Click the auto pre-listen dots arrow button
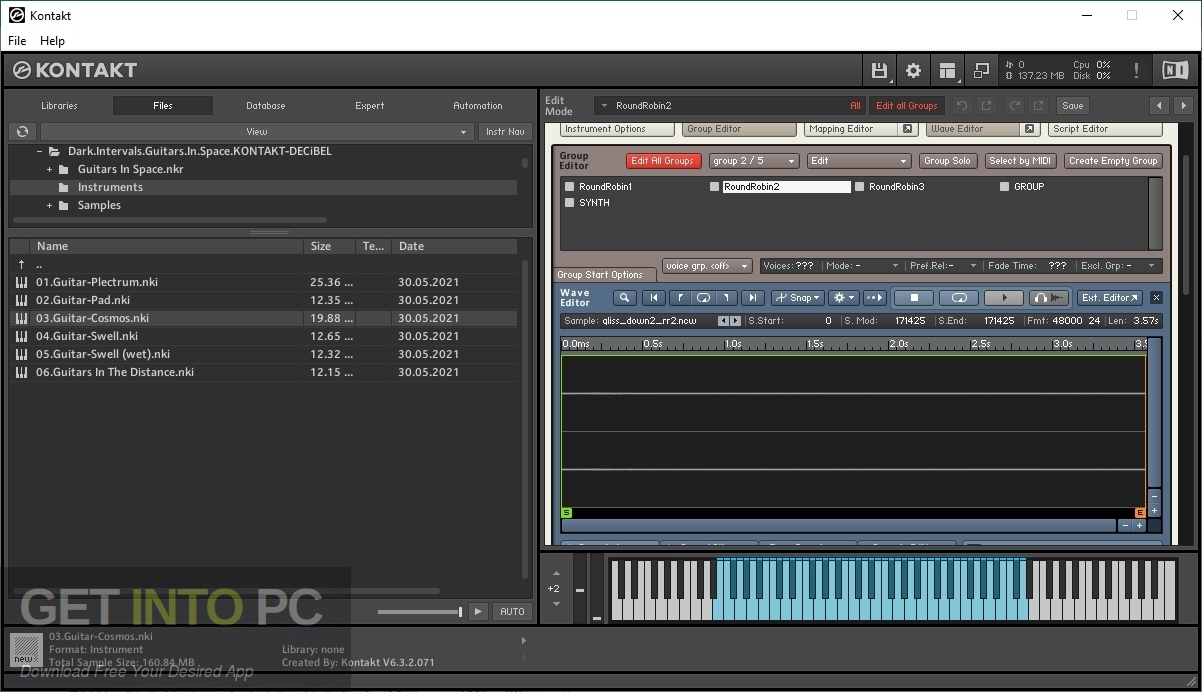The width and height of the screenshot is (1202, 692). pyautogui.click(x=874, y=297)
